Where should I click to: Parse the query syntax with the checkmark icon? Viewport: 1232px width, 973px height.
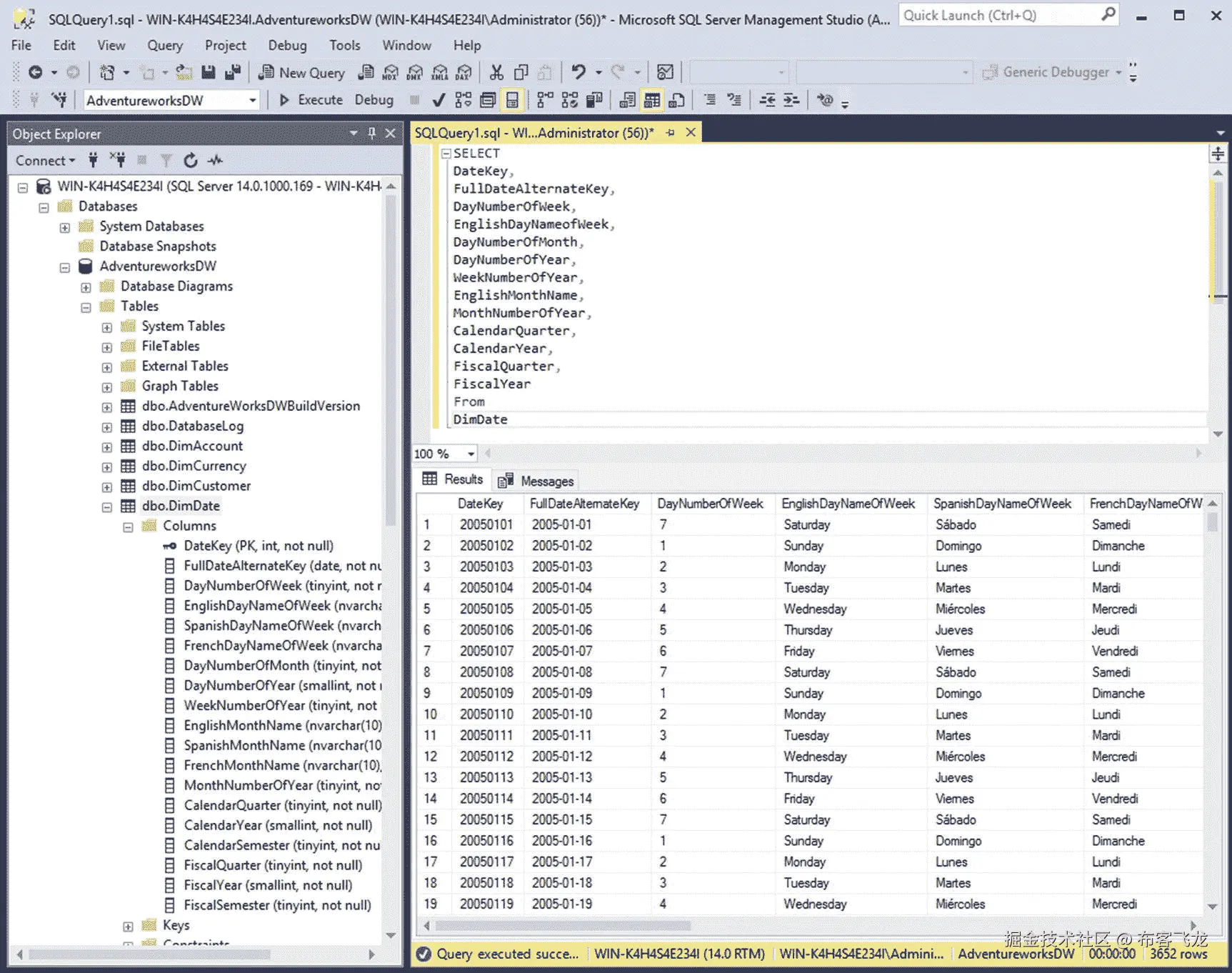click(438, 100)
